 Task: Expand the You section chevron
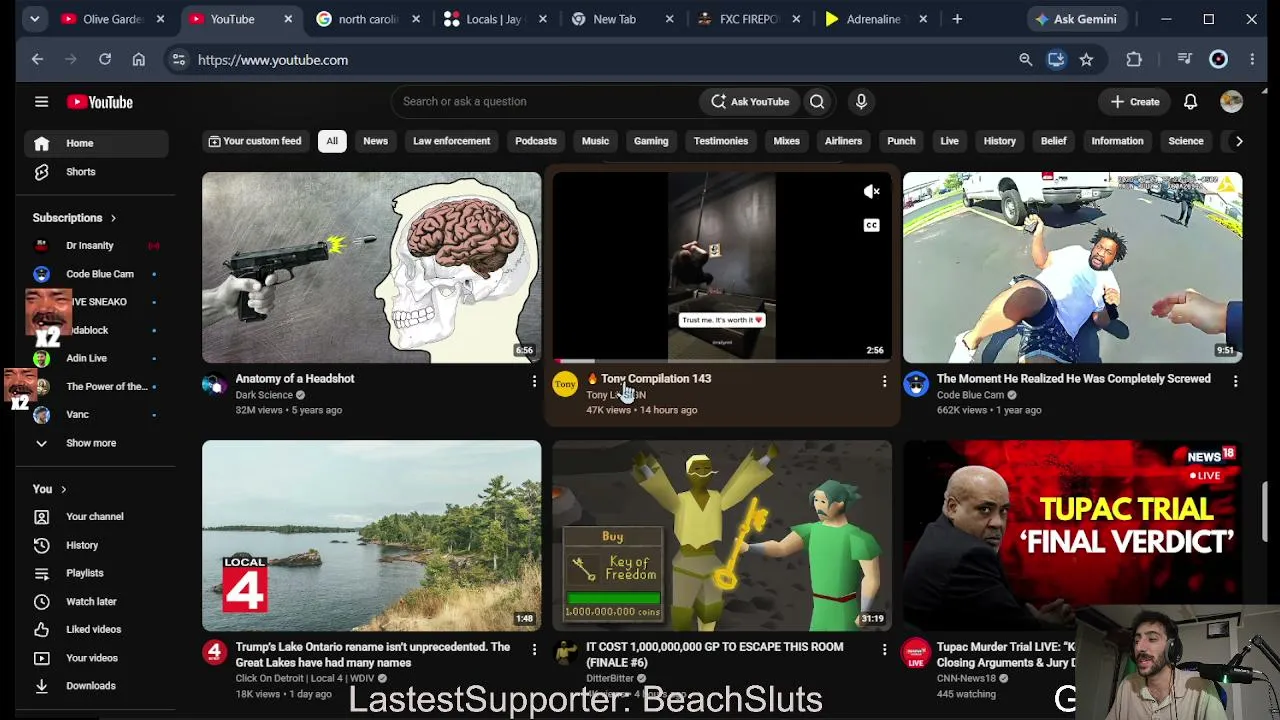[63, 490]
